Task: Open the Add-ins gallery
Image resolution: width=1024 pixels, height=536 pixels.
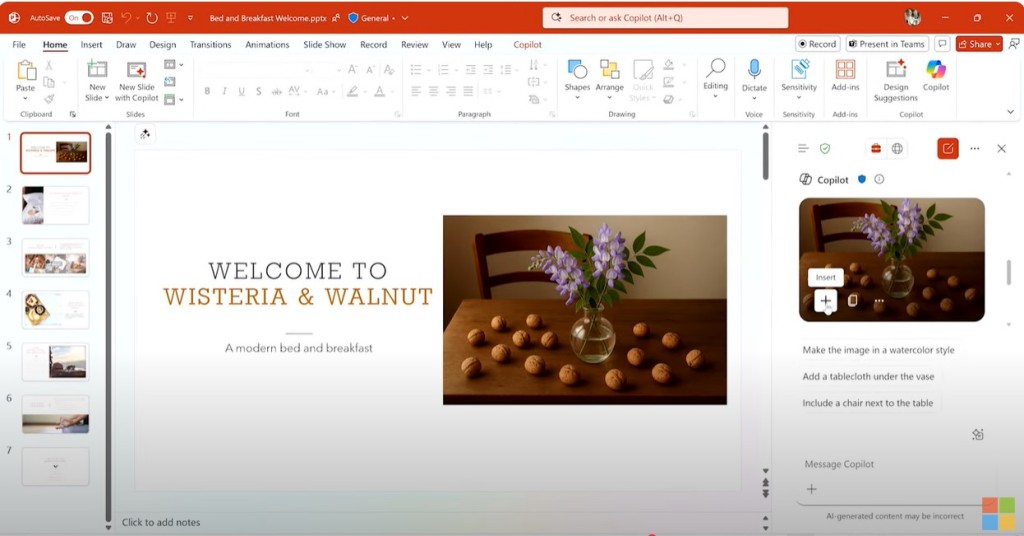Action: coord(845,70)
